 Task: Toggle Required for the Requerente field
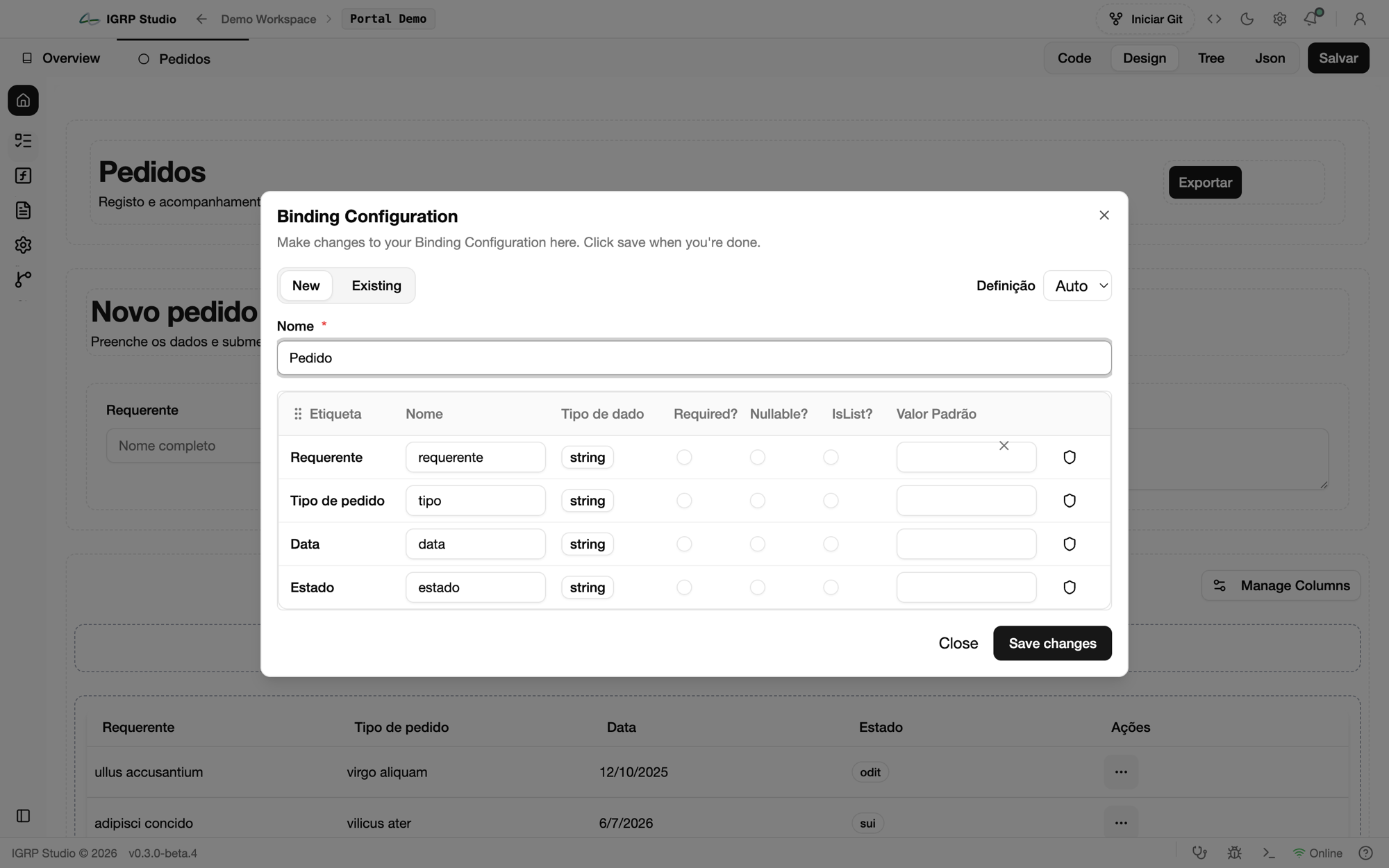(684, 457)
